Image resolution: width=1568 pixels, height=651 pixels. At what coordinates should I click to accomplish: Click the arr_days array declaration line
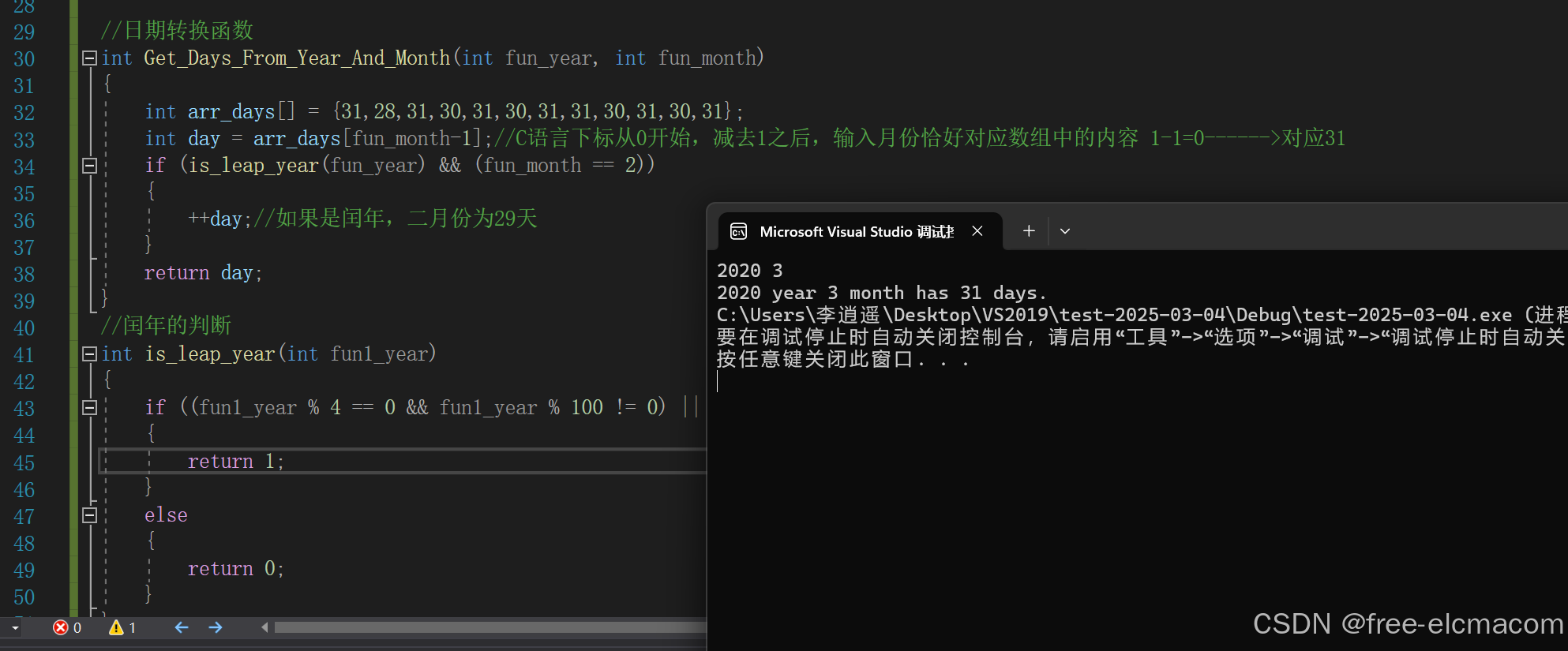click(442, 112)
